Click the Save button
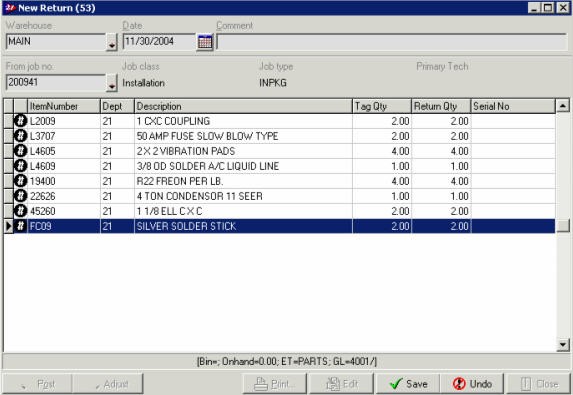The height and width of the screenshot is (395, 573). coord(408,384)
